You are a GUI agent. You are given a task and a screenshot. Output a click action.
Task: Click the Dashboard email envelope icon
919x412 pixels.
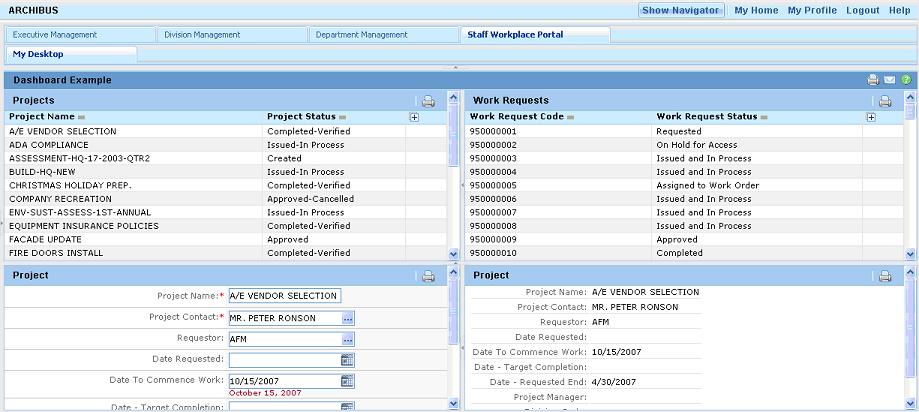click(x=889, y=80)
